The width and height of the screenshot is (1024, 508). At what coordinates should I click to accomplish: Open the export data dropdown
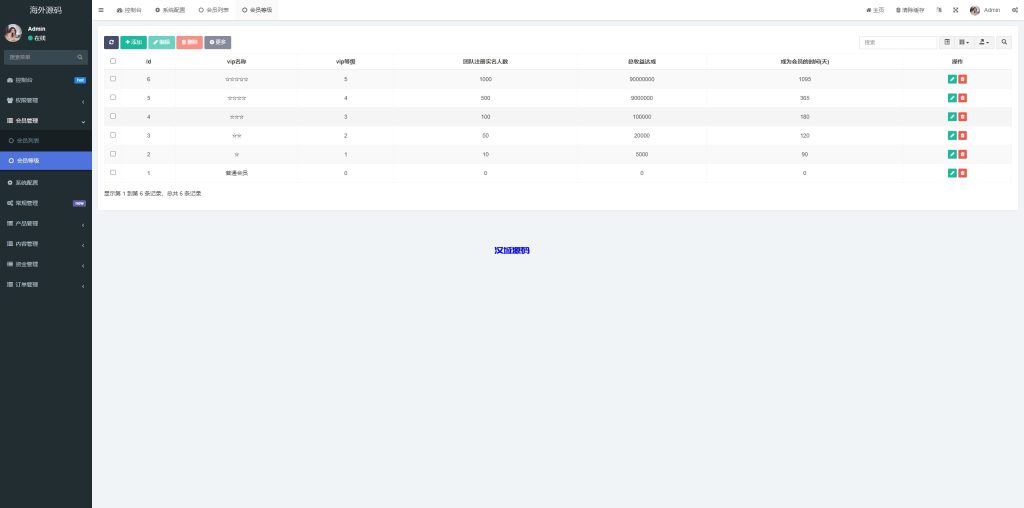click(x=984, y=42)
